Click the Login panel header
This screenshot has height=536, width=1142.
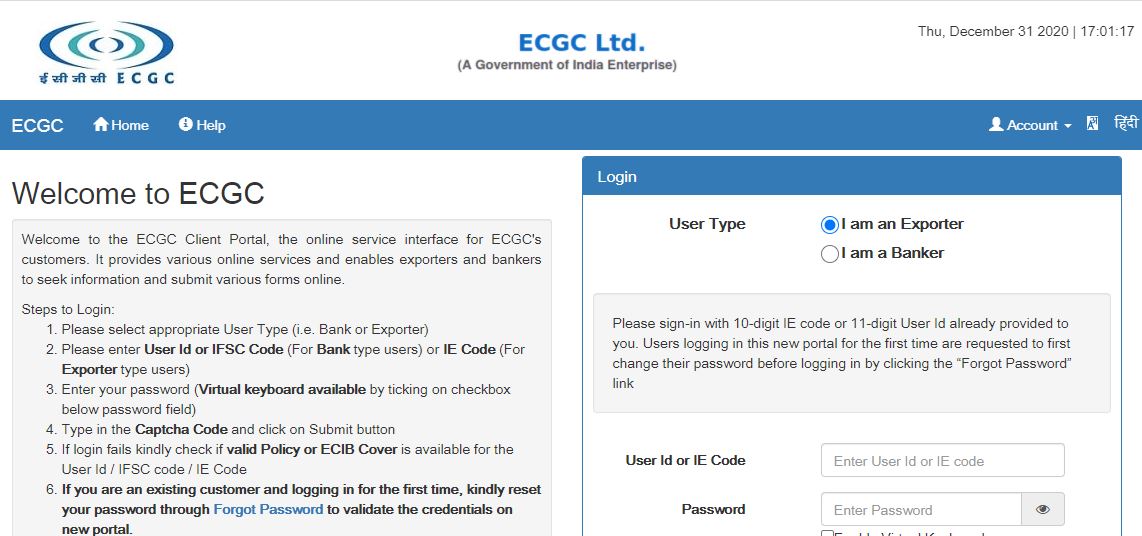click(851, 176)
